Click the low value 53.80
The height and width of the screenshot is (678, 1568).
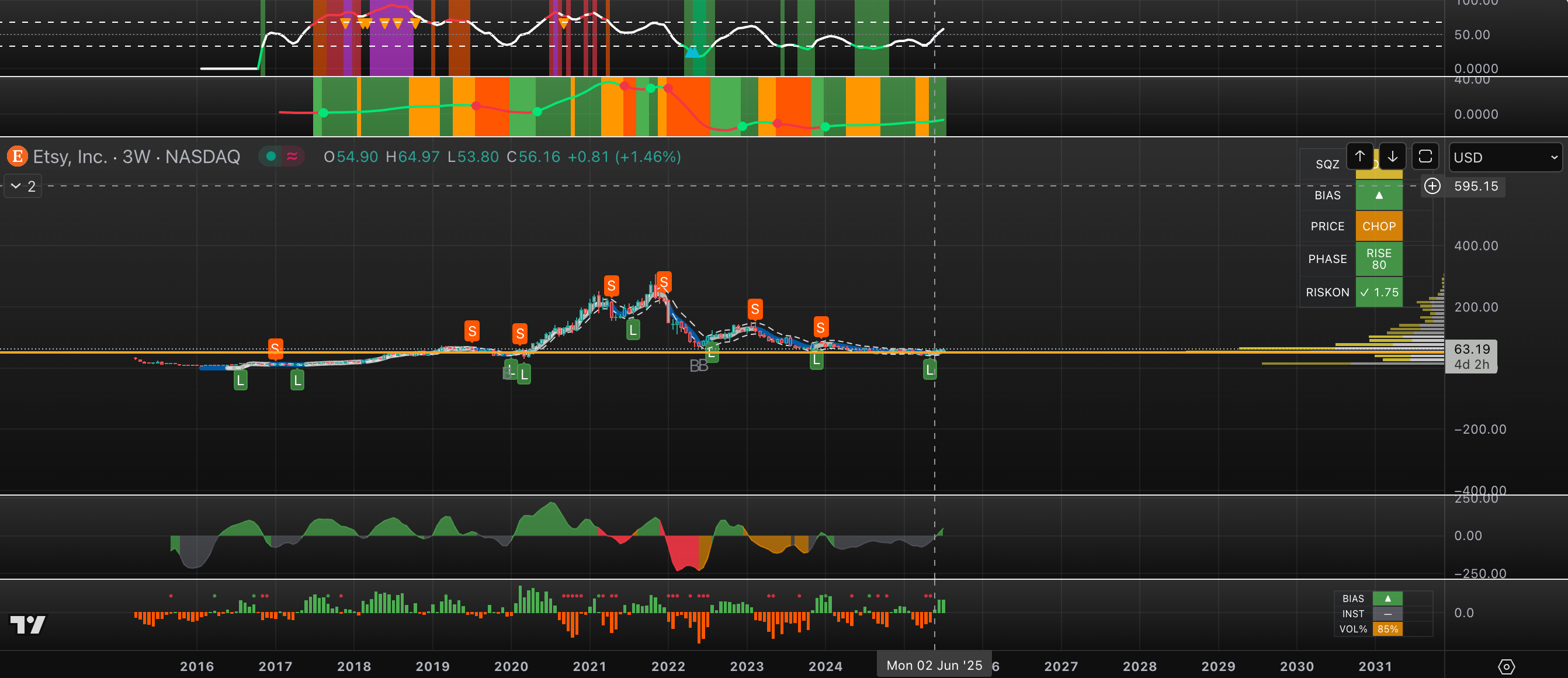coord(478,157)
